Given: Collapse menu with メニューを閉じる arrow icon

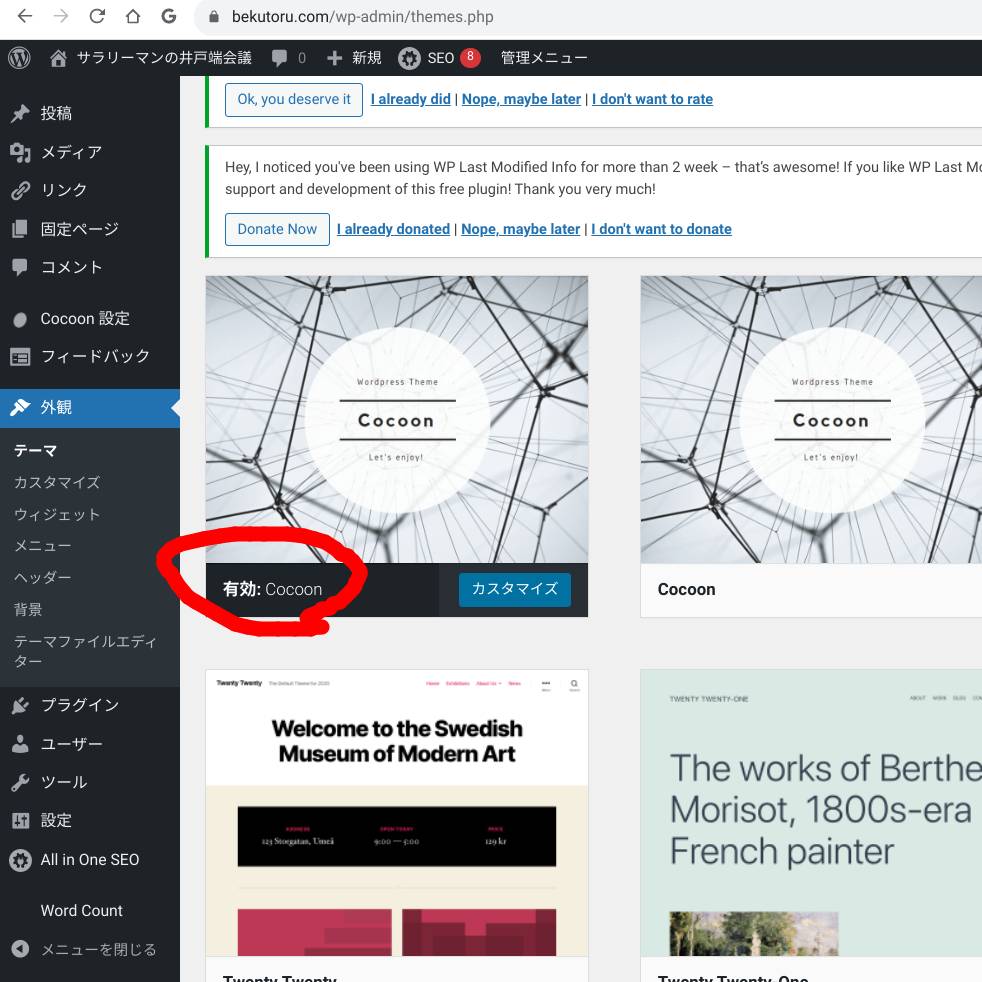Looking at the screenshot, I should (x=20, y=949).
